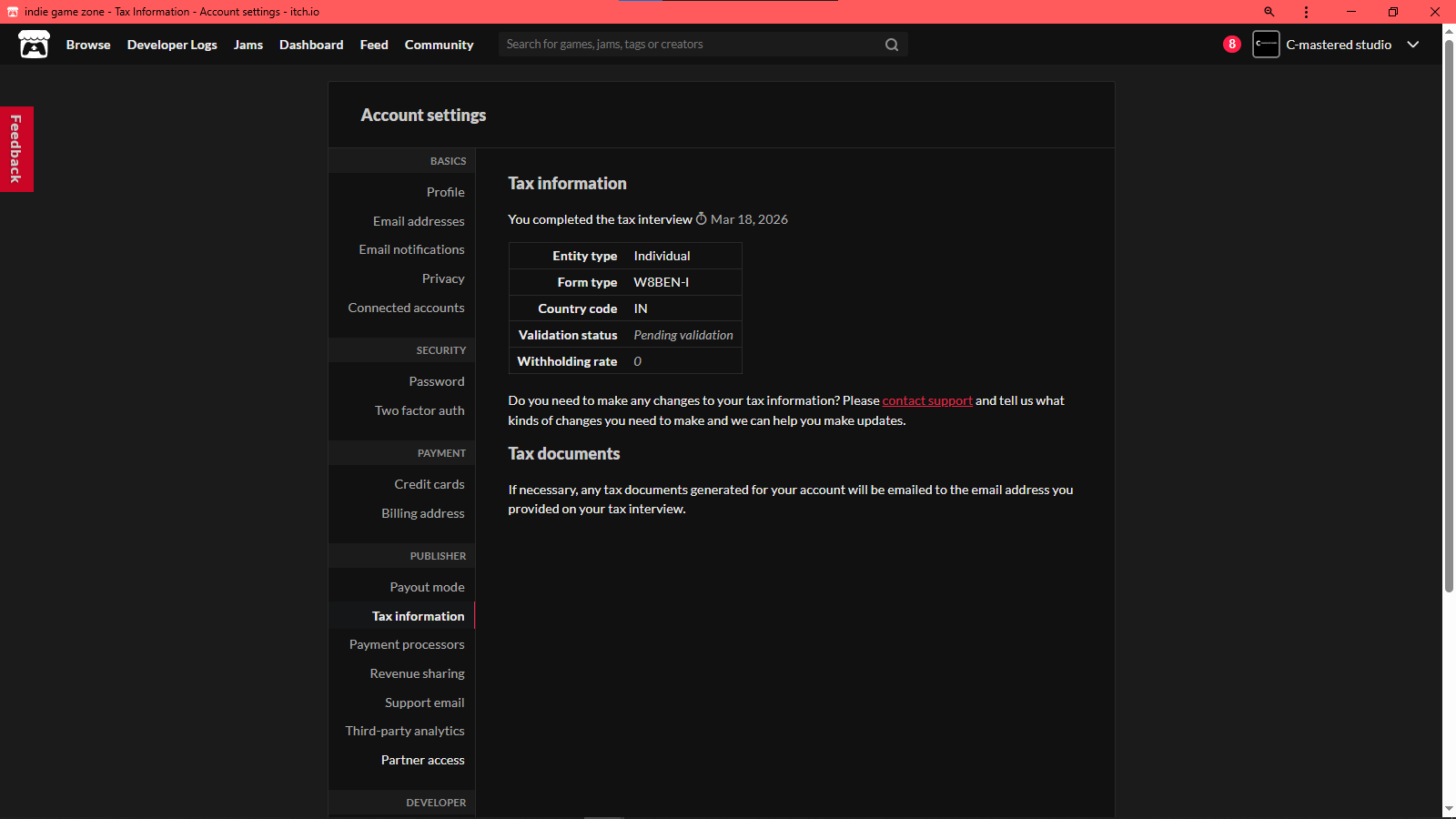The height and width of the screenshot is (819, 1456).
Task: Open Connected accounts settings
Action: pos(406,308)
